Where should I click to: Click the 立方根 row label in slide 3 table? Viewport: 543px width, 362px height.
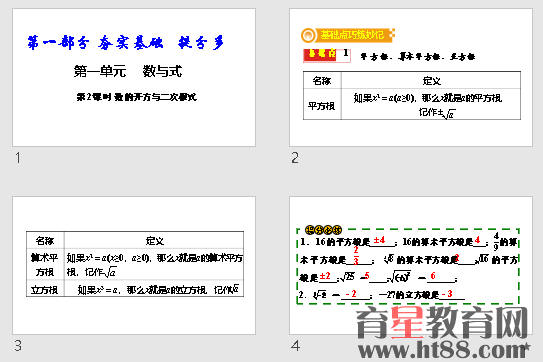tap(45, 290)
